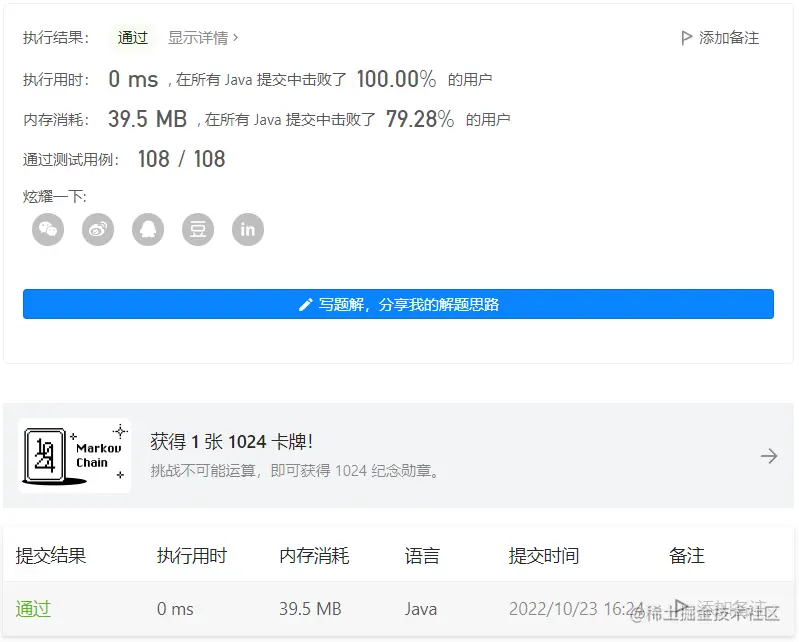Screen dimensions: 799x642
Task: Click the 提交结果 column header
Action: point(50,555)
